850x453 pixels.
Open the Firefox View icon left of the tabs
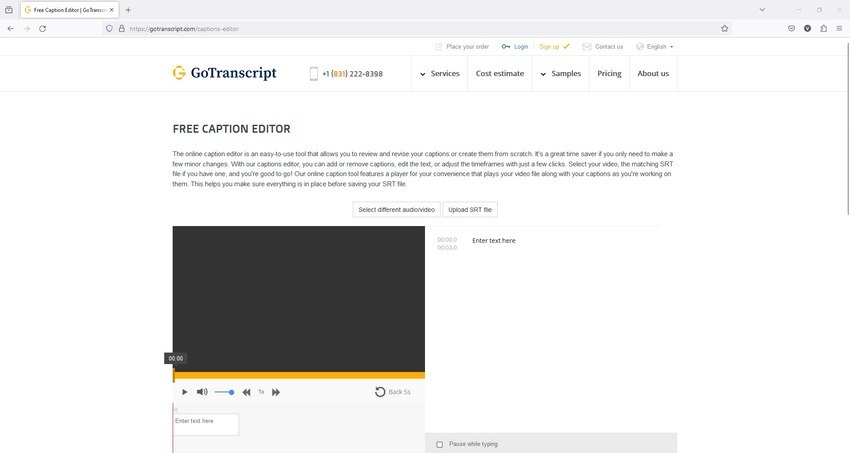coord(9,10)
